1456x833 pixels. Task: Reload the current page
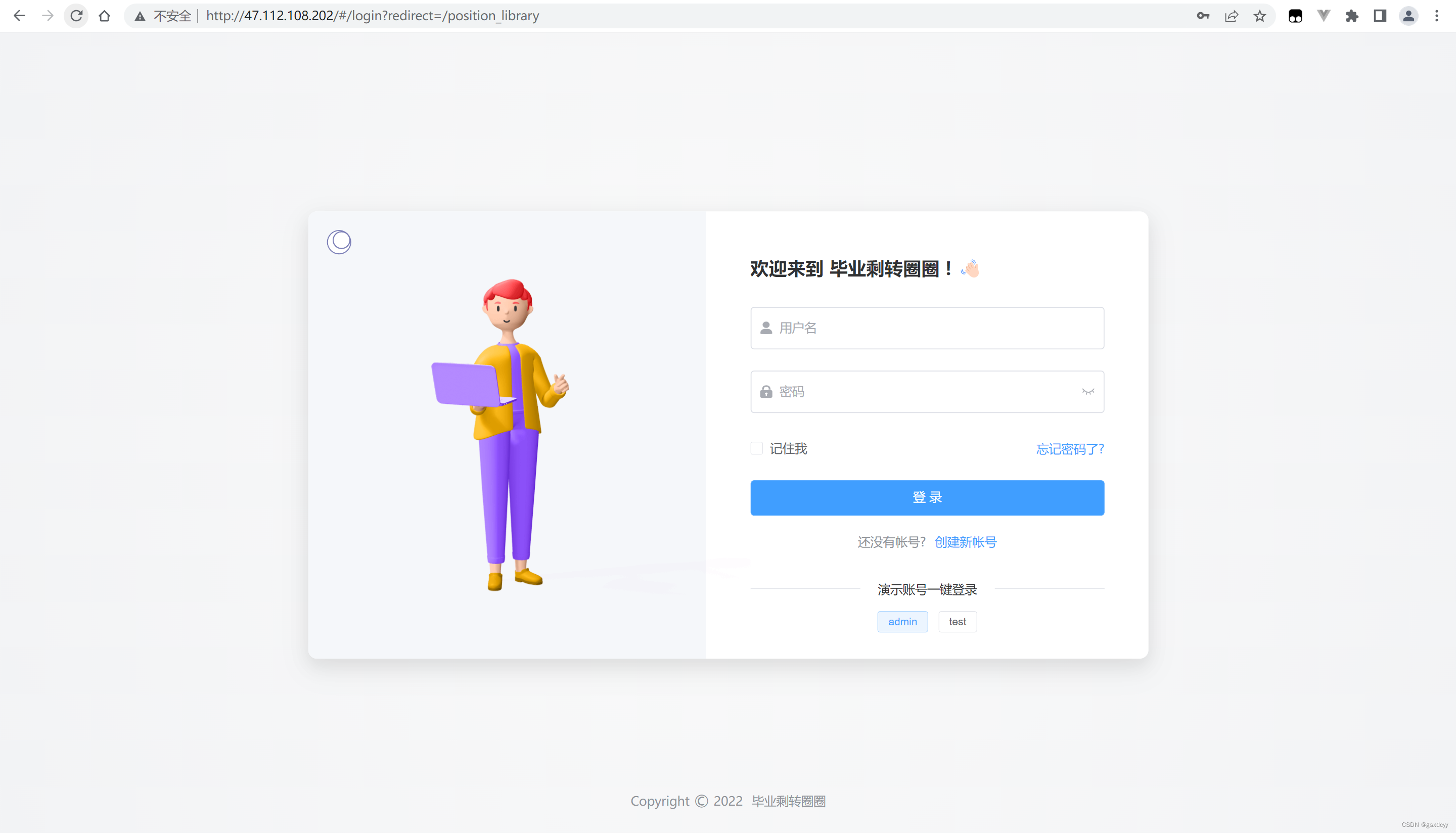pos(76,16)
